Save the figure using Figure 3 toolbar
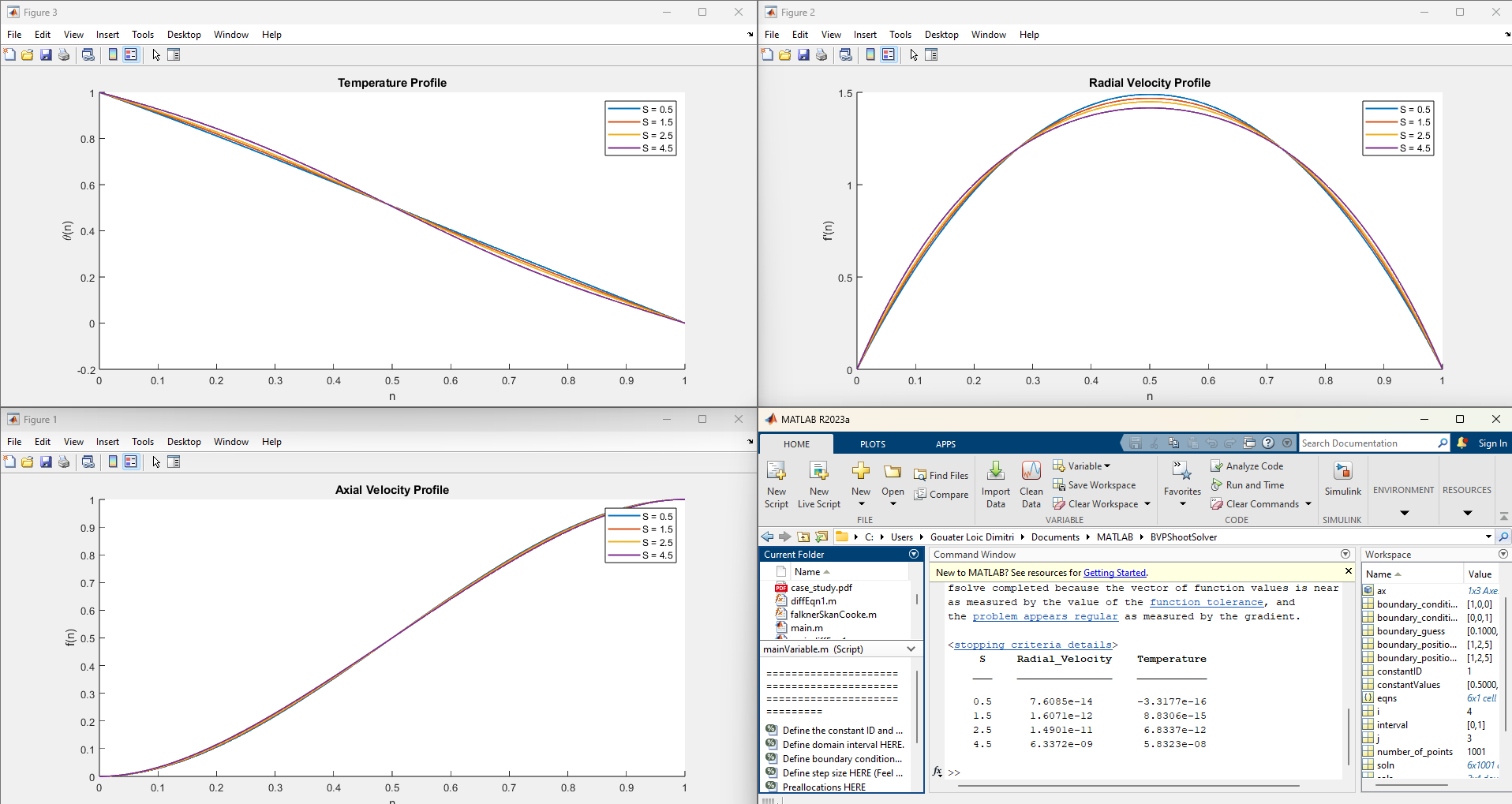This screenshot has width=1512, height=804. 46,54
